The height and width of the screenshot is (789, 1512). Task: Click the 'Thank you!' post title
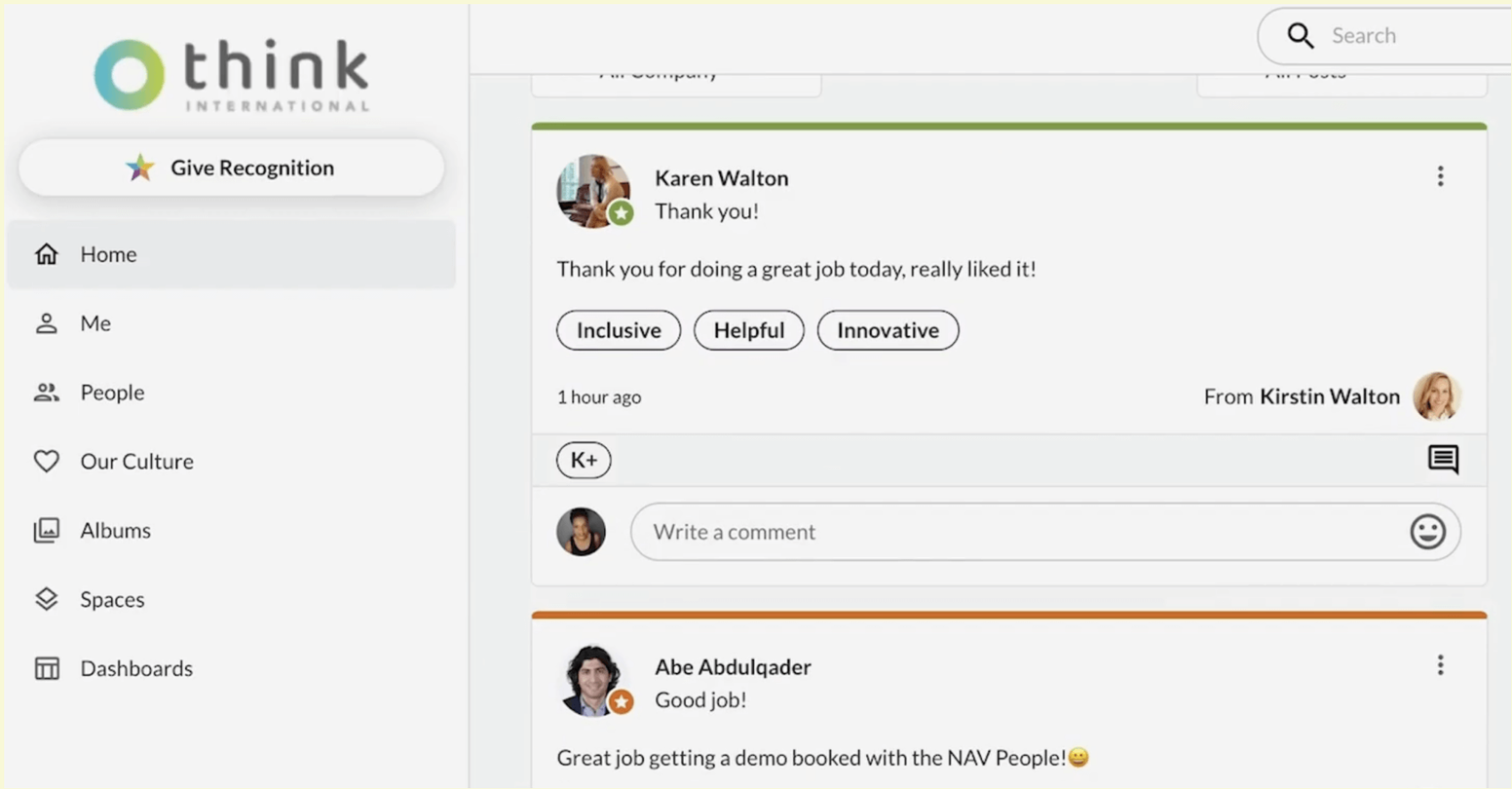coord(706,211)
